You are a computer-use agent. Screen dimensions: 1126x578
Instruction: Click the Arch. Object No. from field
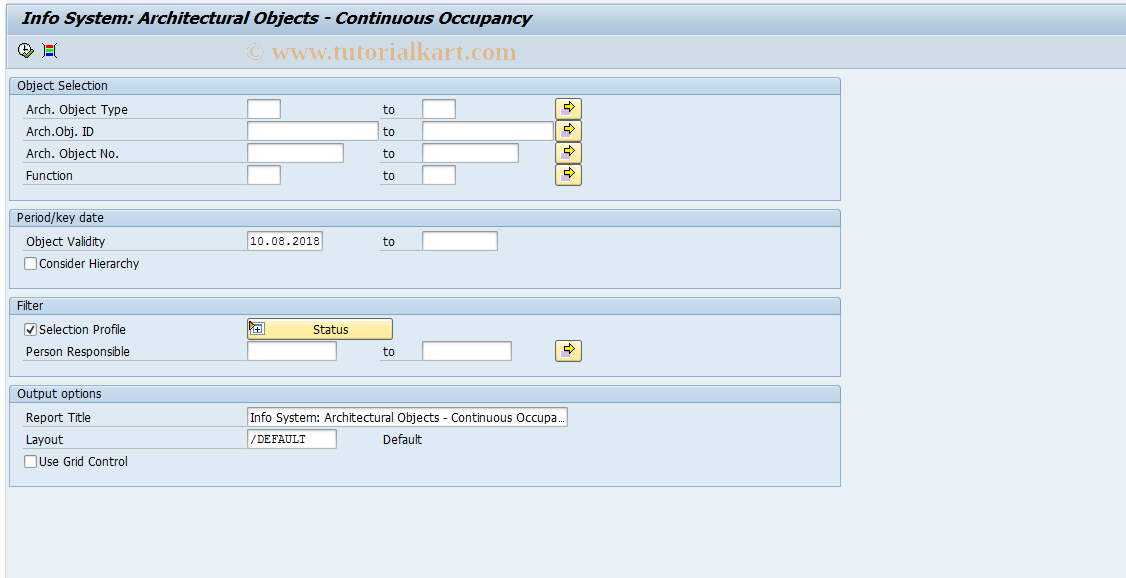click(x=295, y=153)
